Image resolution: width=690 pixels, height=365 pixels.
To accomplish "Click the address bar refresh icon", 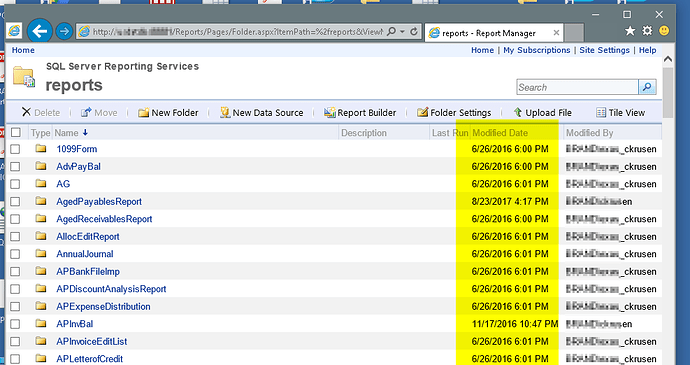I will pos(414,32).
